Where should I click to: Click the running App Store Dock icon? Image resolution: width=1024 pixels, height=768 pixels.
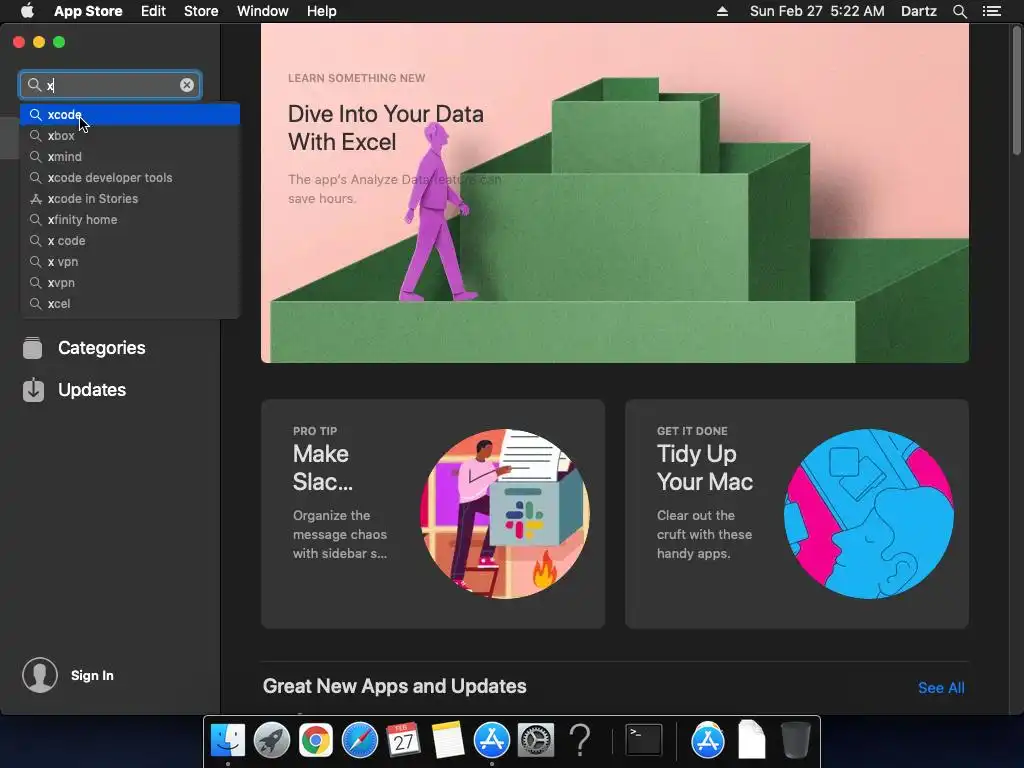point(492,740)
